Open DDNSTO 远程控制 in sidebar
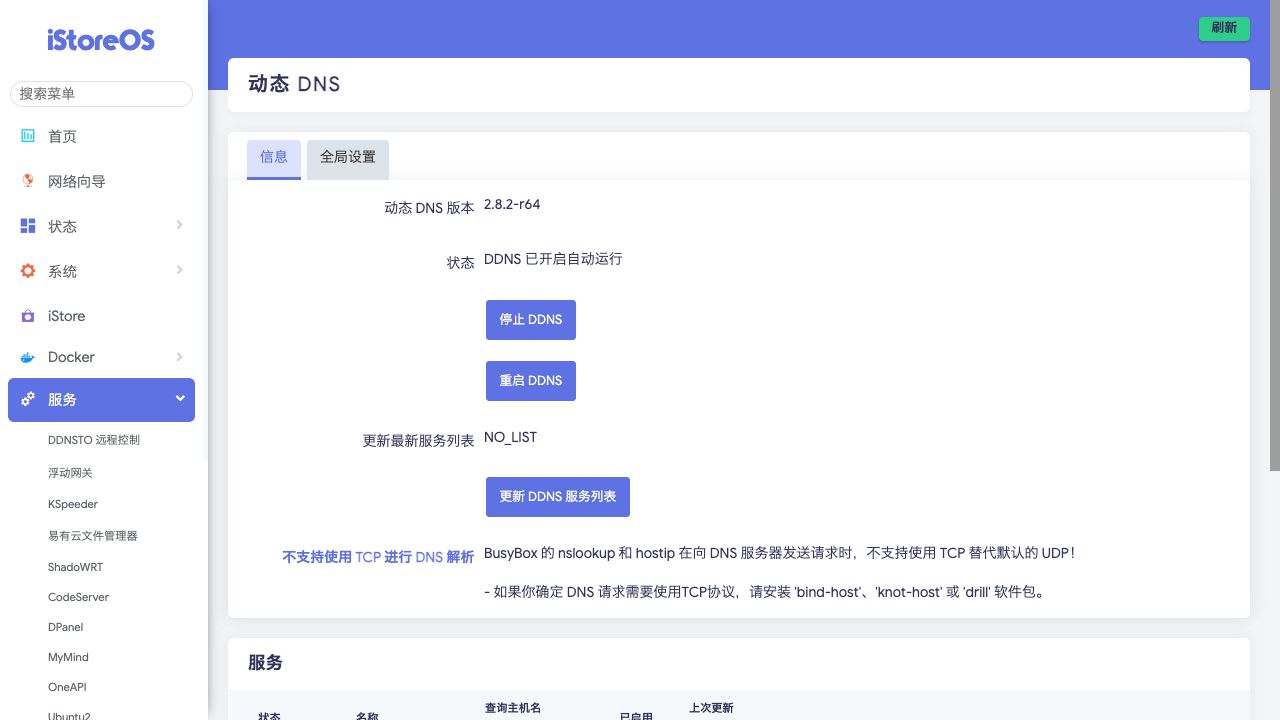This screenshot has height=720, width=1280. (94, 440)
